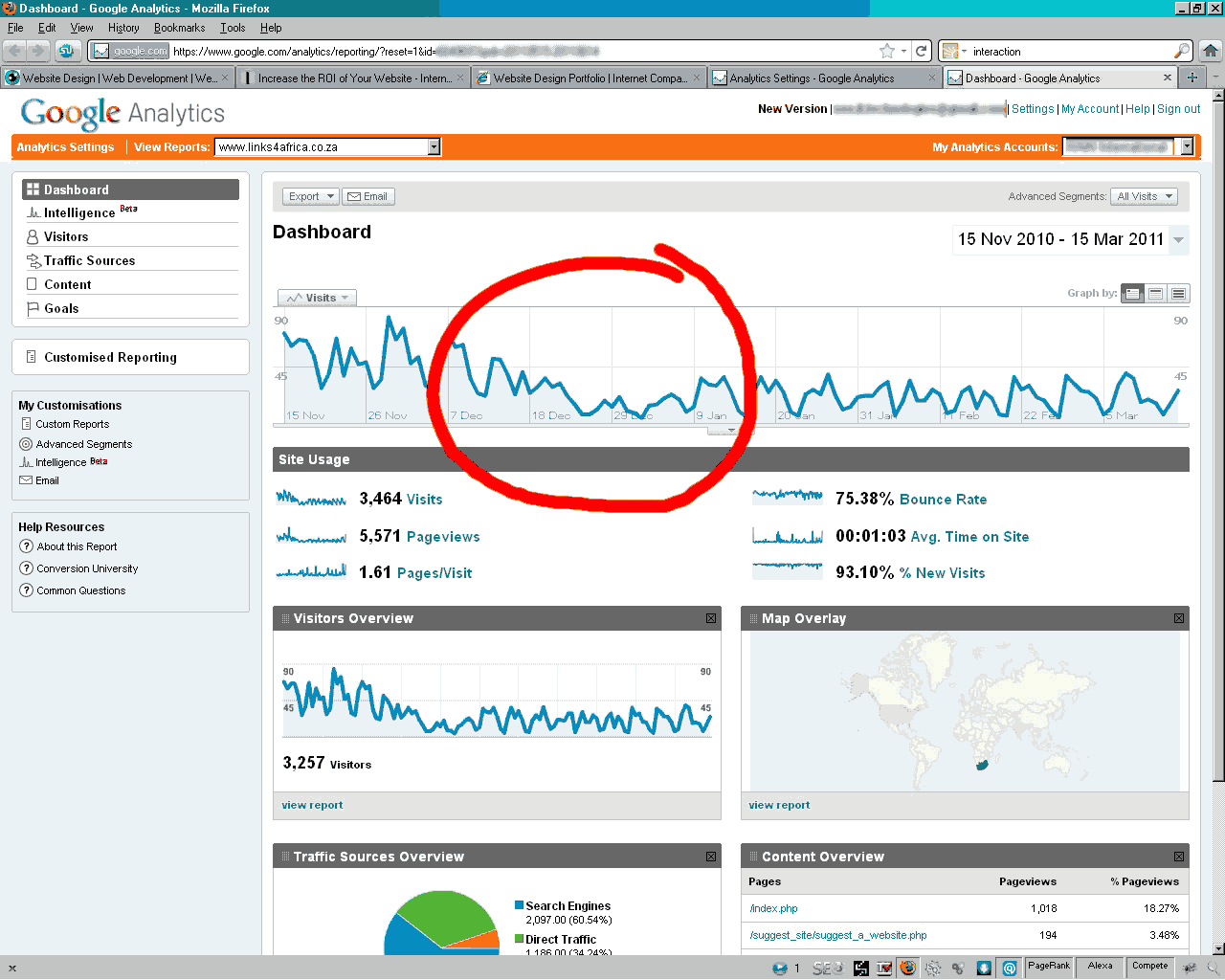Image resolution: width=1225 pixels, height=980 pixels.
Task: Click the Customised Reporting document icon
Action: [x=32, y=356]
